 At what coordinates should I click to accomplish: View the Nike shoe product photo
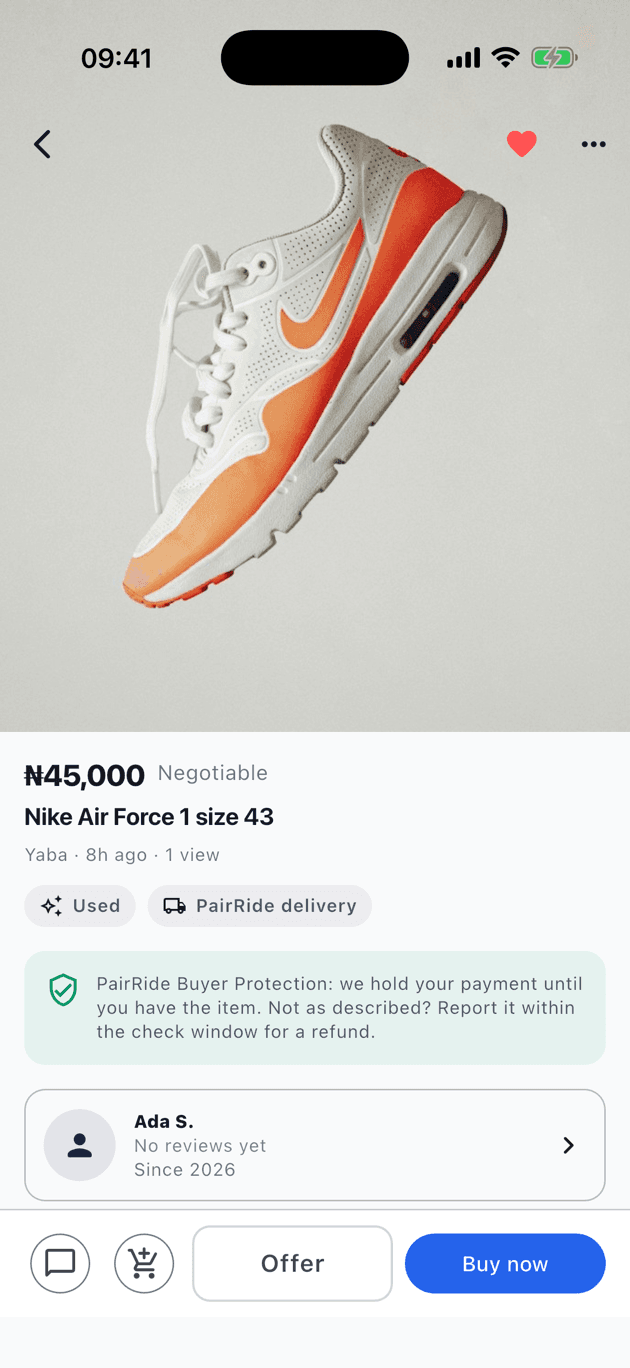click(315, 366)
